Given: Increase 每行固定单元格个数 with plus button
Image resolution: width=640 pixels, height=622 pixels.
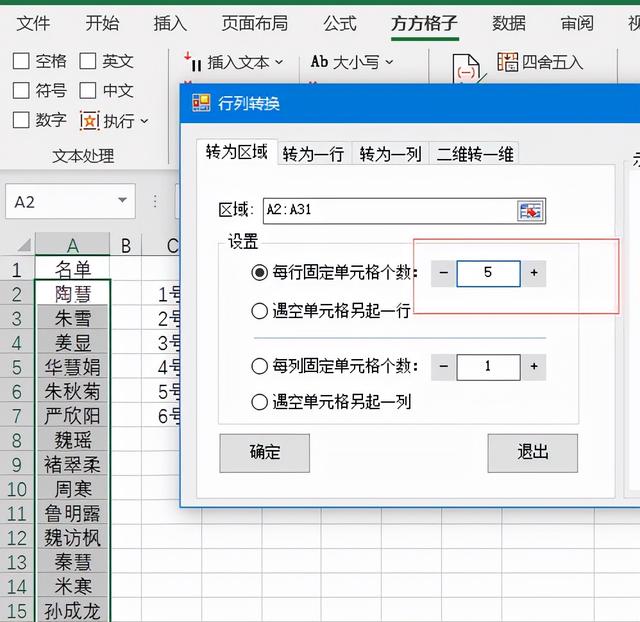Looking at the screenshot, I should (534, 273).
